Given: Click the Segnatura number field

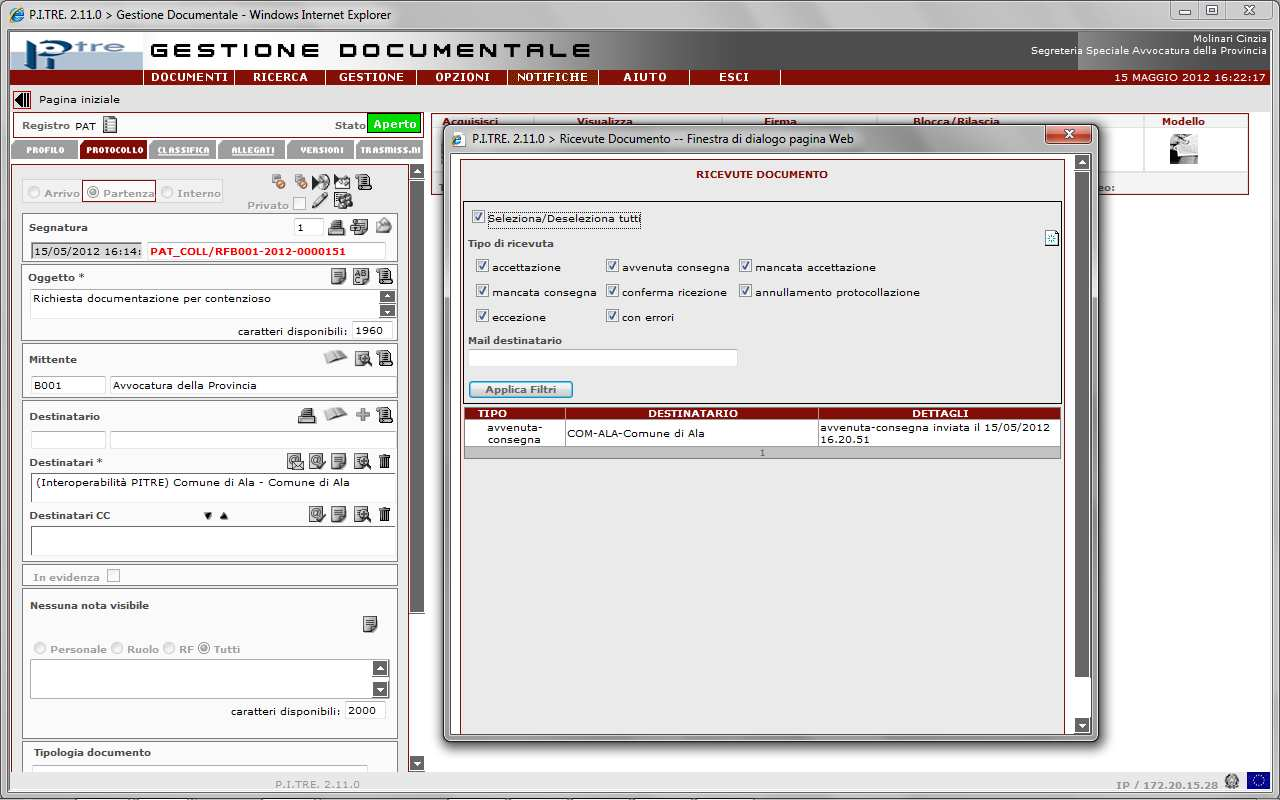Looking at the screenshot, I should coord(309,227).
